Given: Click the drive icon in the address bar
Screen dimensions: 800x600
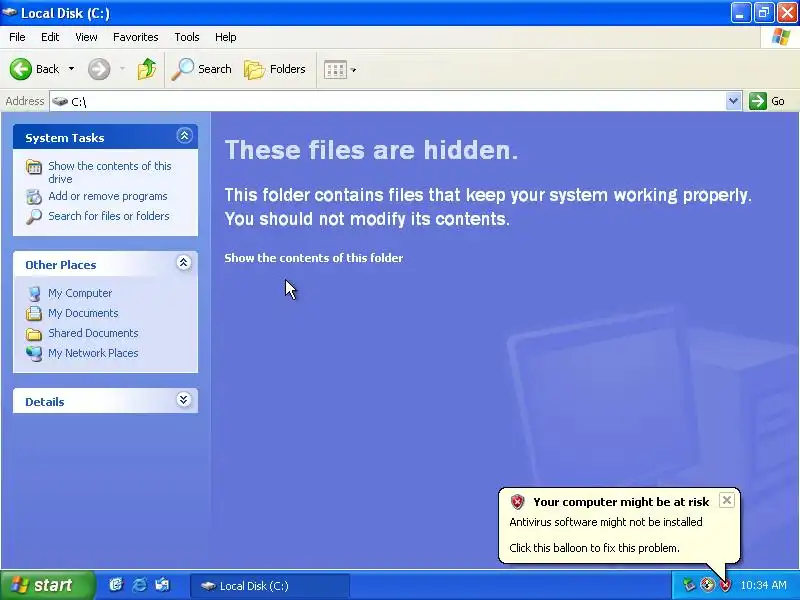Looking at the screenshot, I should (x=60, y=101).
